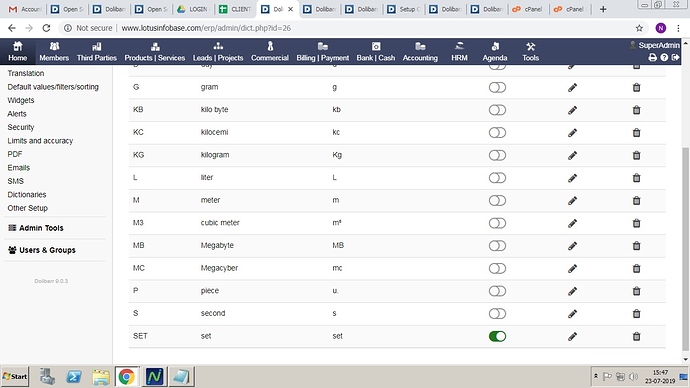Open the help question mark icon

[664, 58]
